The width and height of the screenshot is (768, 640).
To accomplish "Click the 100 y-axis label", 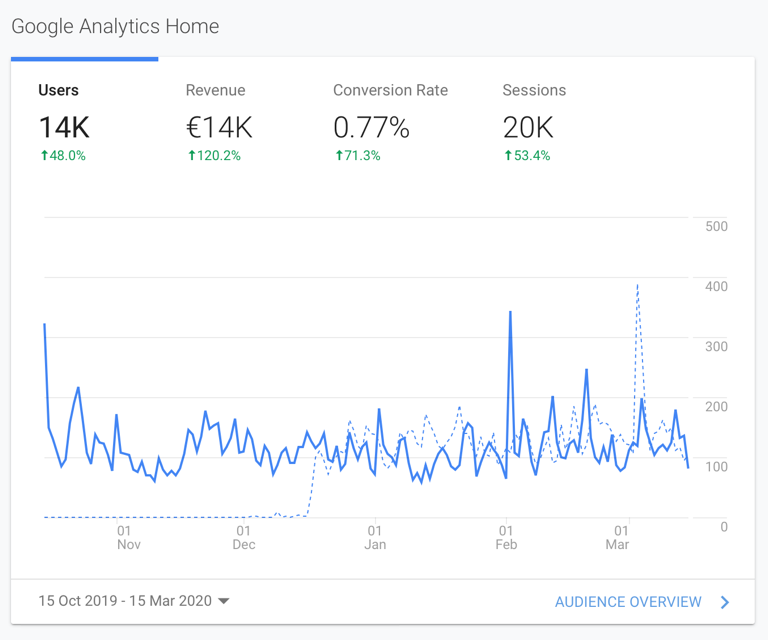I will pyautogui.click(x=716, y=467).
